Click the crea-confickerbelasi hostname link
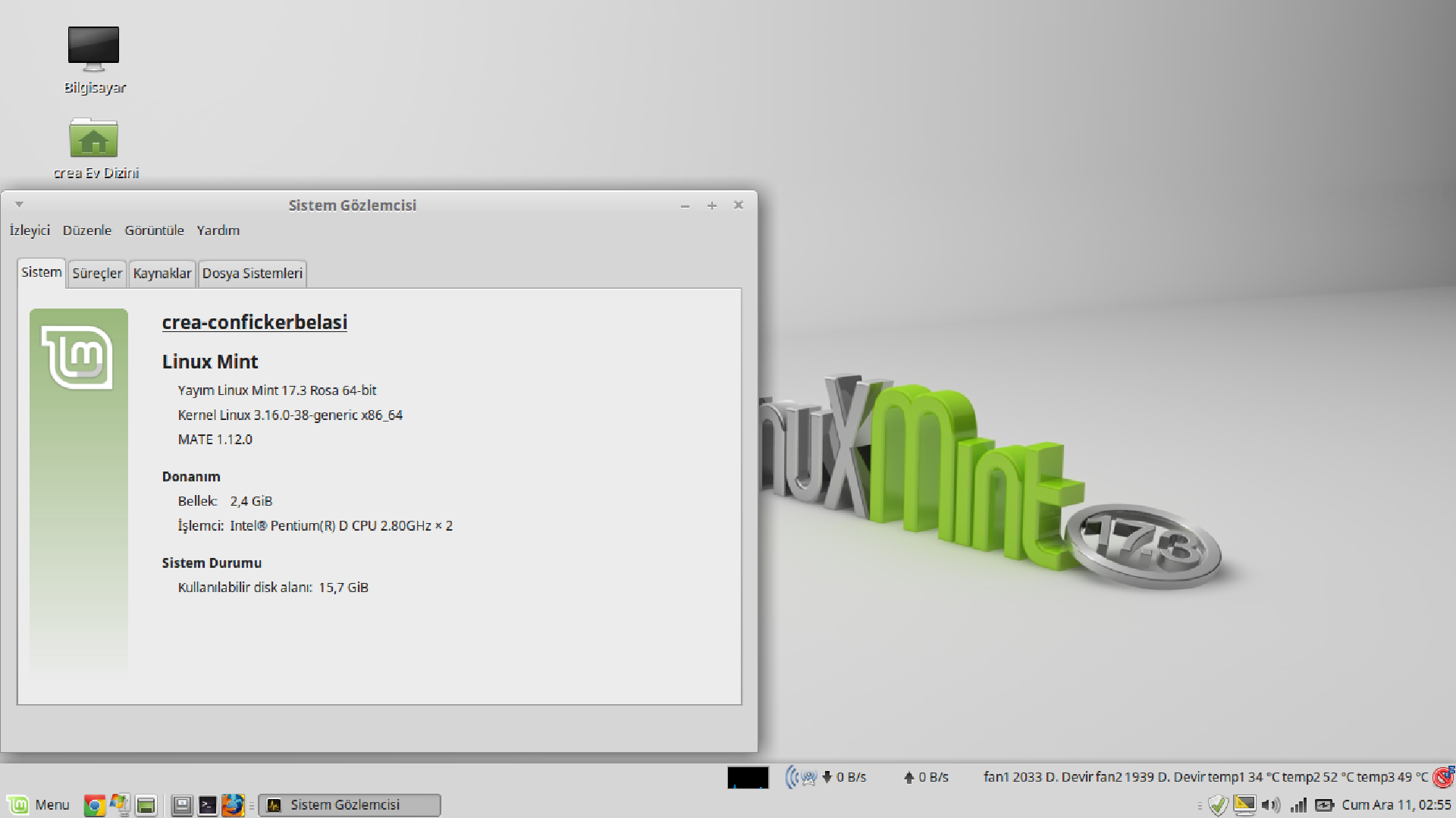1456x818 pixels. pyautogui.click(x=255, y=322)
